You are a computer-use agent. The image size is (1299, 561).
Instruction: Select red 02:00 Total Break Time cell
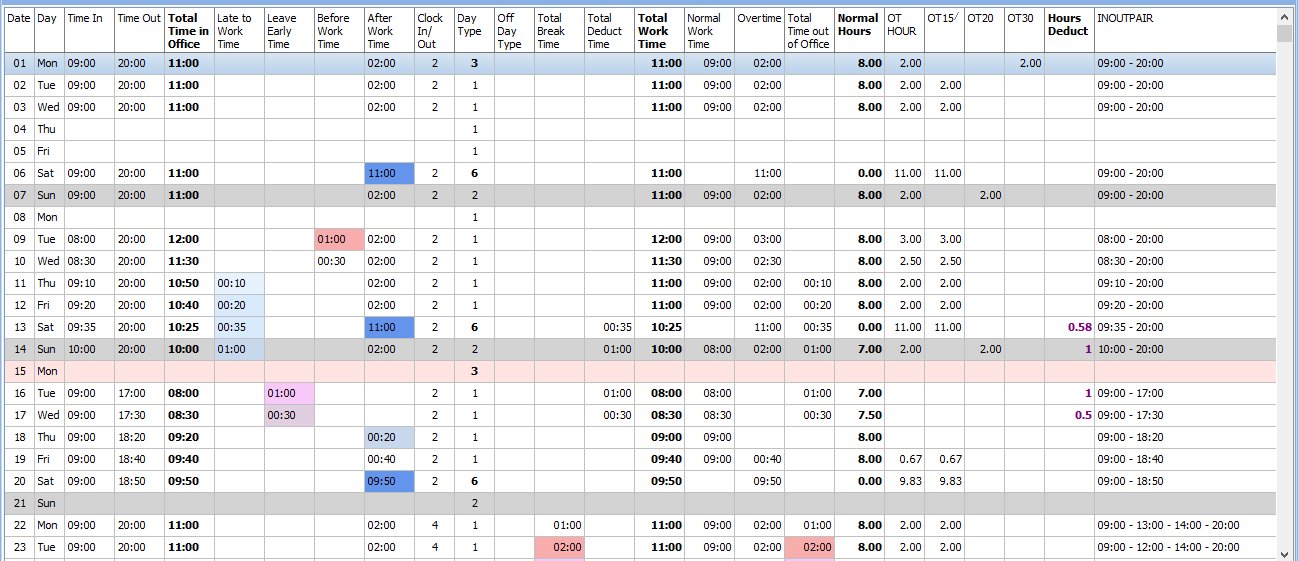click(x=559, y=547)
